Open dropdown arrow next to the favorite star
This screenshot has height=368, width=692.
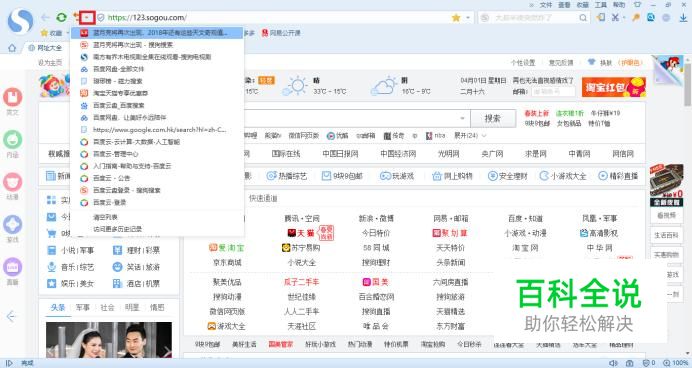point(468,18)
